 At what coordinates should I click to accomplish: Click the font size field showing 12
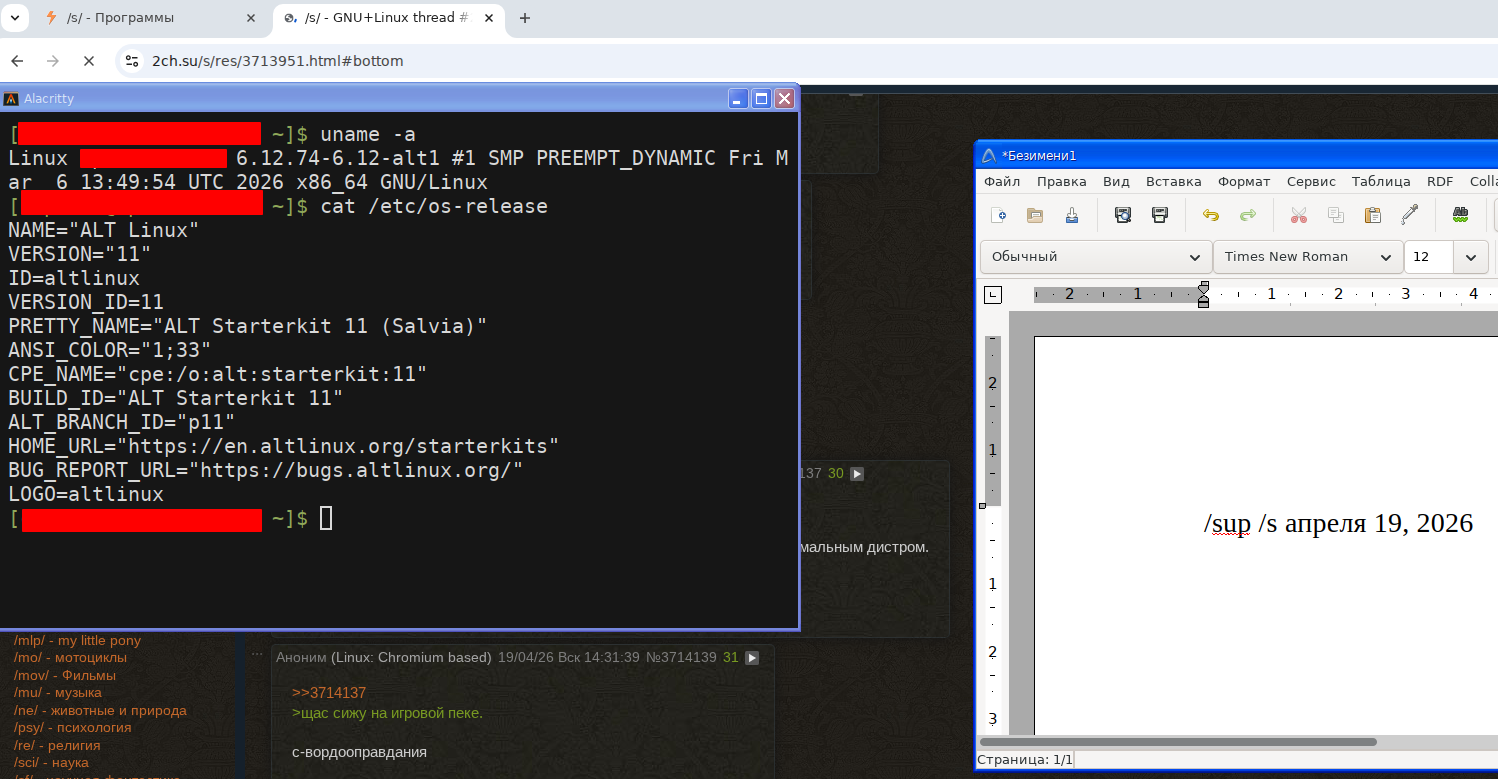coord(1431,257)
